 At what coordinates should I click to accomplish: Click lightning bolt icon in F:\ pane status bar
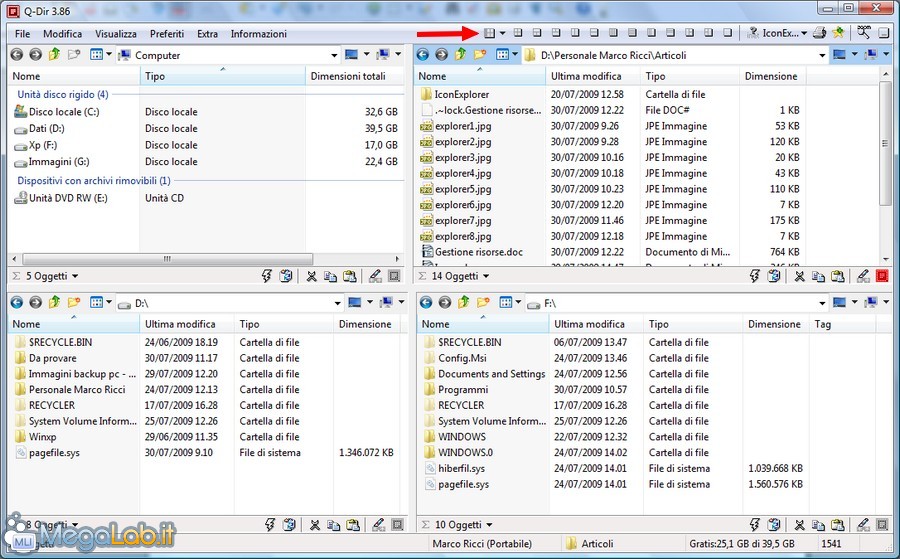tap(754, 525)
